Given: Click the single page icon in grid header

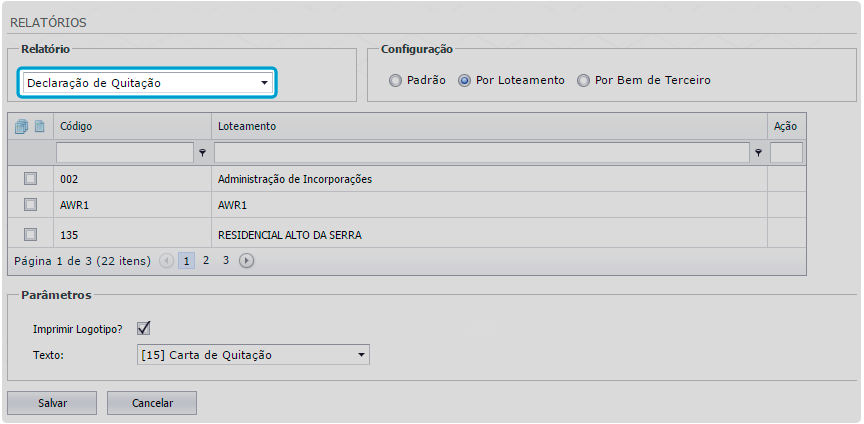Looking at the screenshot, I should pyautogui.click(x=39, y=126).
